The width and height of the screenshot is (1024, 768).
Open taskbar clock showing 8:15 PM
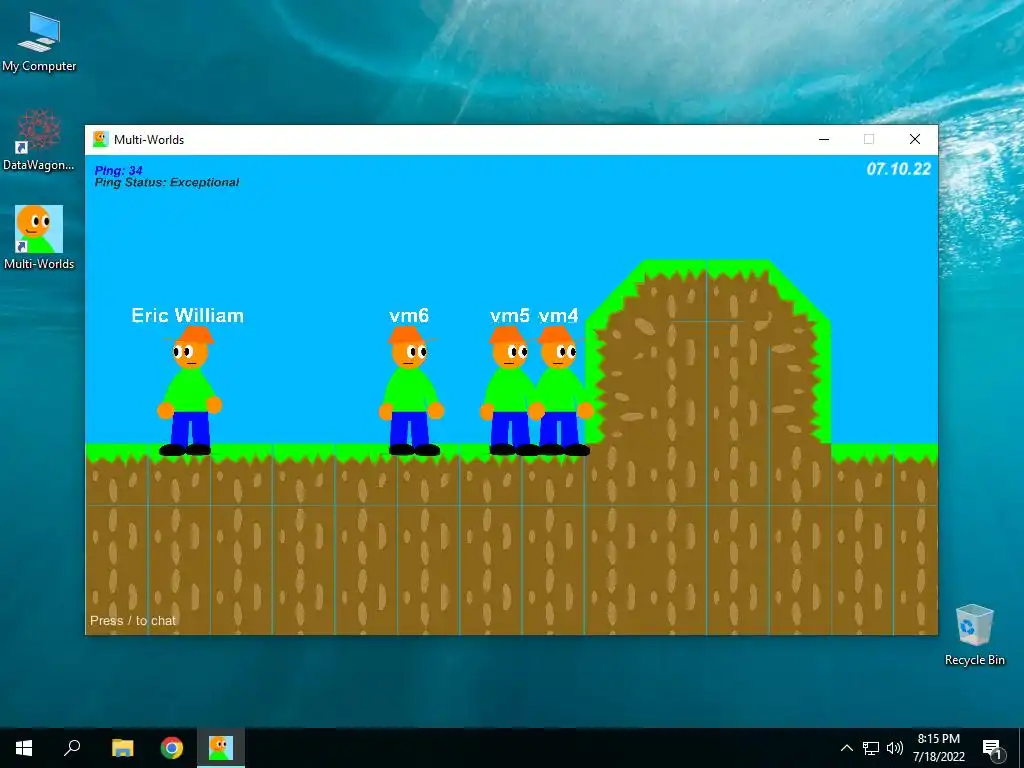pyautogui.click(x=938, y=748)
